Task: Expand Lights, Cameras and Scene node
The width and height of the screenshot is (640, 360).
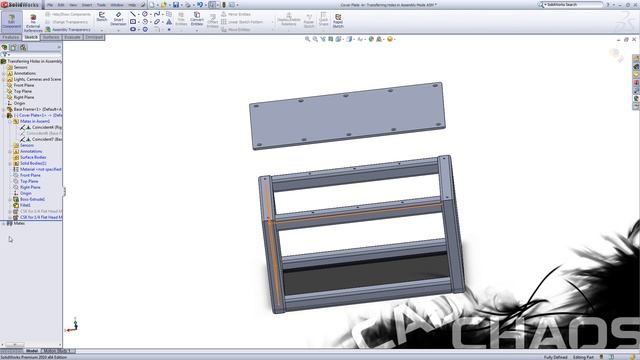Action: coord(4,79)
